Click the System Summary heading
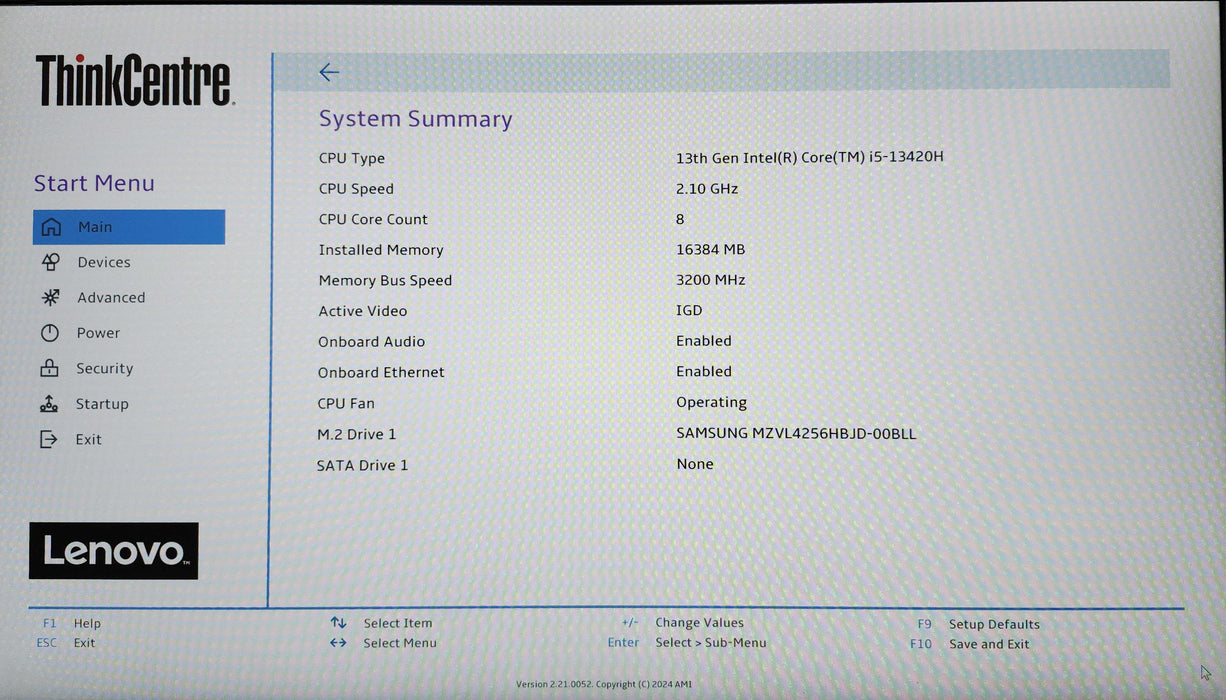 pyautogui.click(x=415, y=119)
